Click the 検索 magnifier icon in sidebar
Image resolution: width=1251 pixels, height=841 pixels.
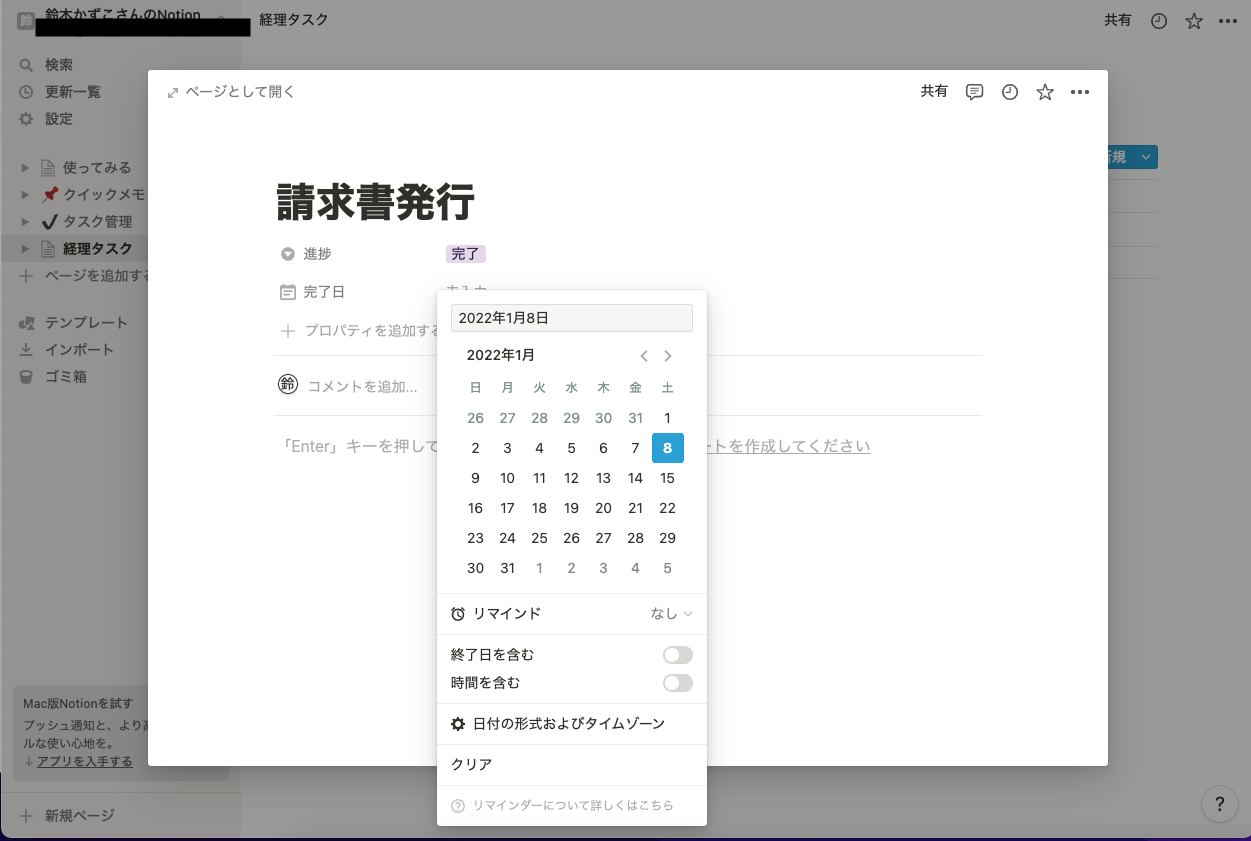[x=26, y=65]
